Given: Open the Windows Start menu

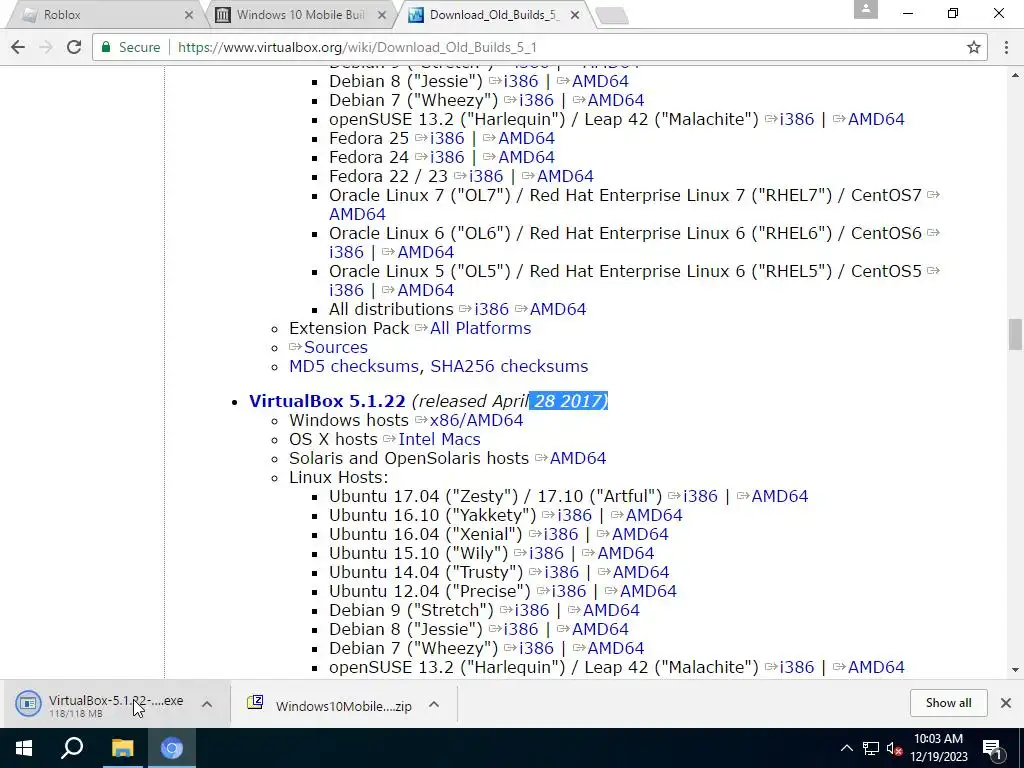Looking at the screenshot, I should click(x=24, y=748).
